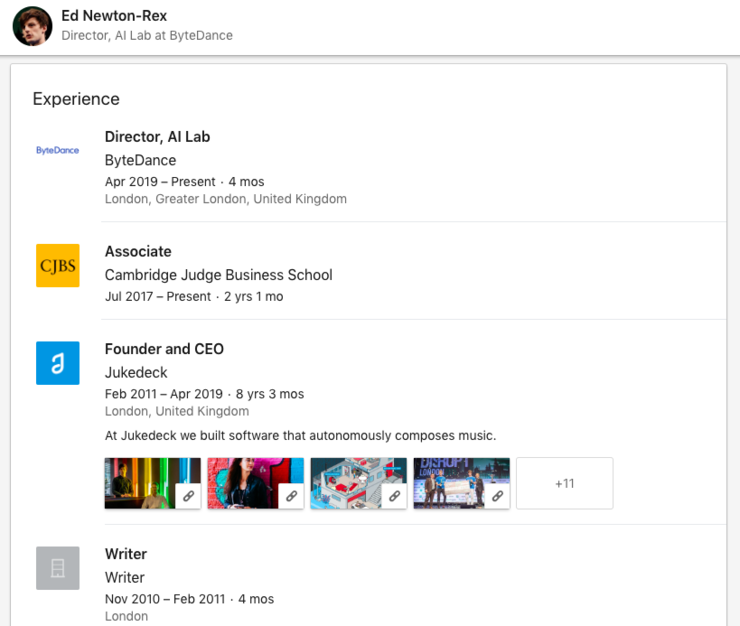Click the Writer company name under Writer title

click(125, 577)
